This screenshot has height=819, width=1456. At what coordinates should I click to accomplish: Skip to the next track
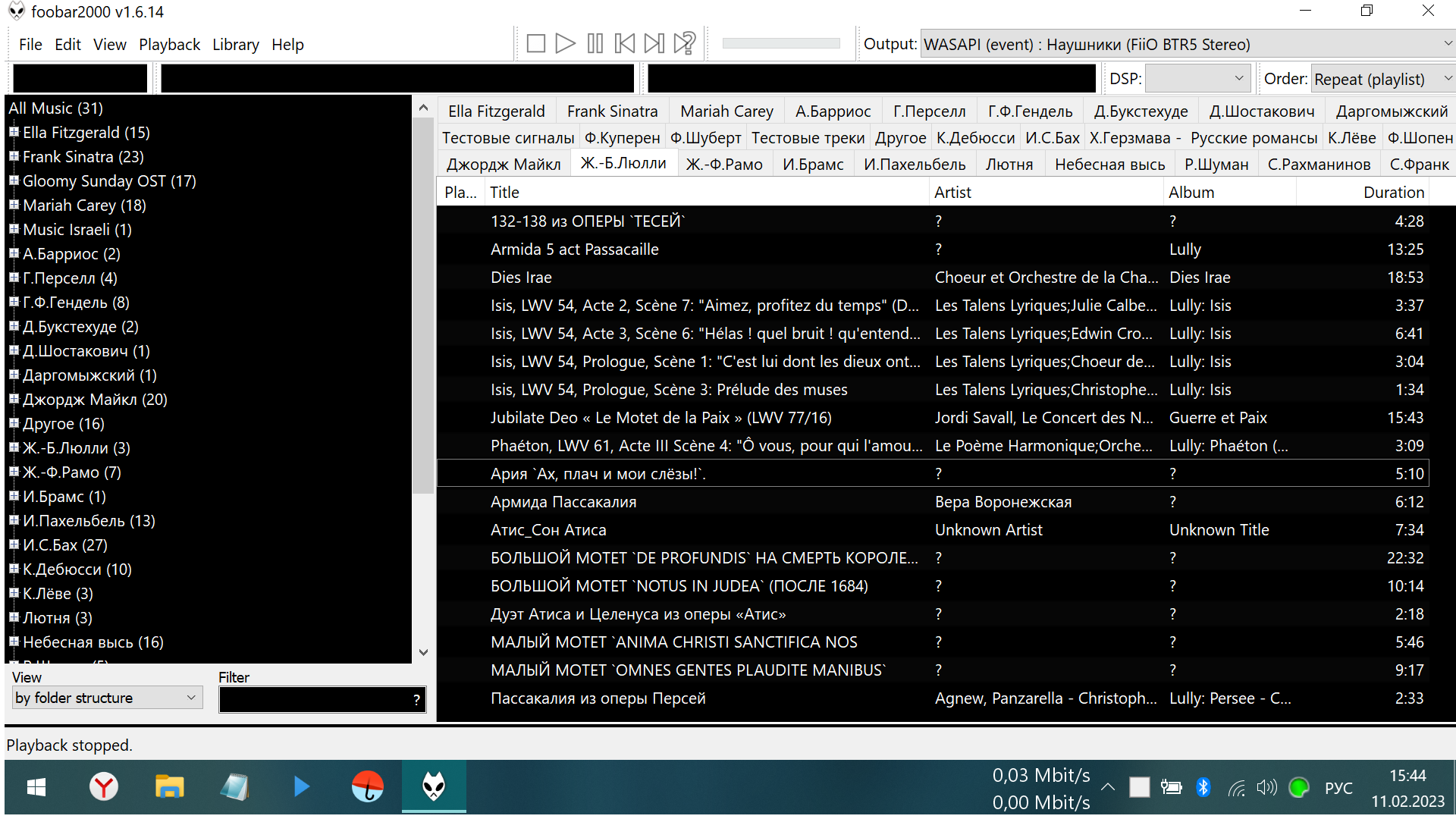click(654, 43)
